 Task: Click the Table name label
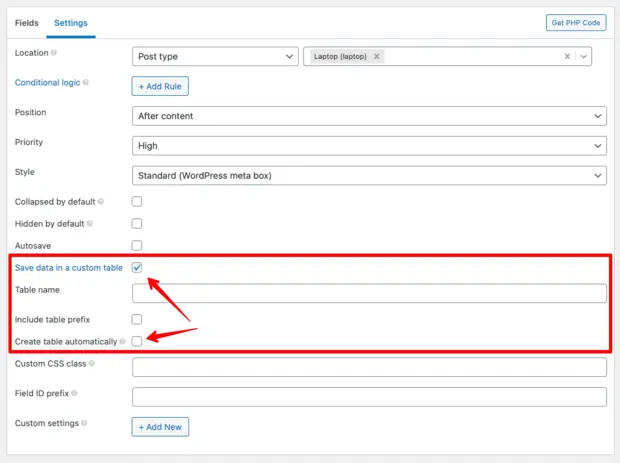(x=37, y=290)
